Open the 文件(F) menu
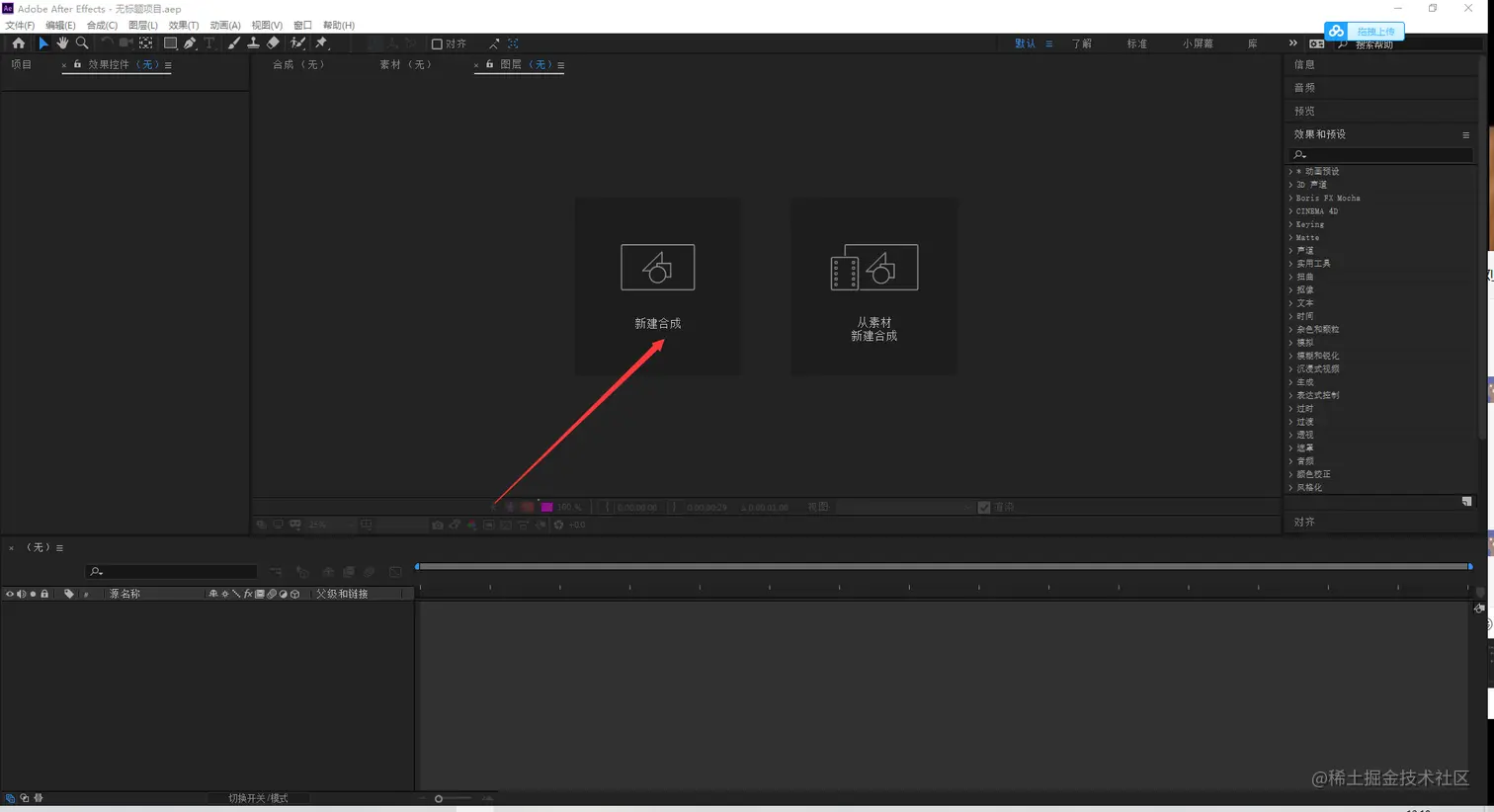The image size is (1494, 812). pyautogui.click(x=20, y=26)
